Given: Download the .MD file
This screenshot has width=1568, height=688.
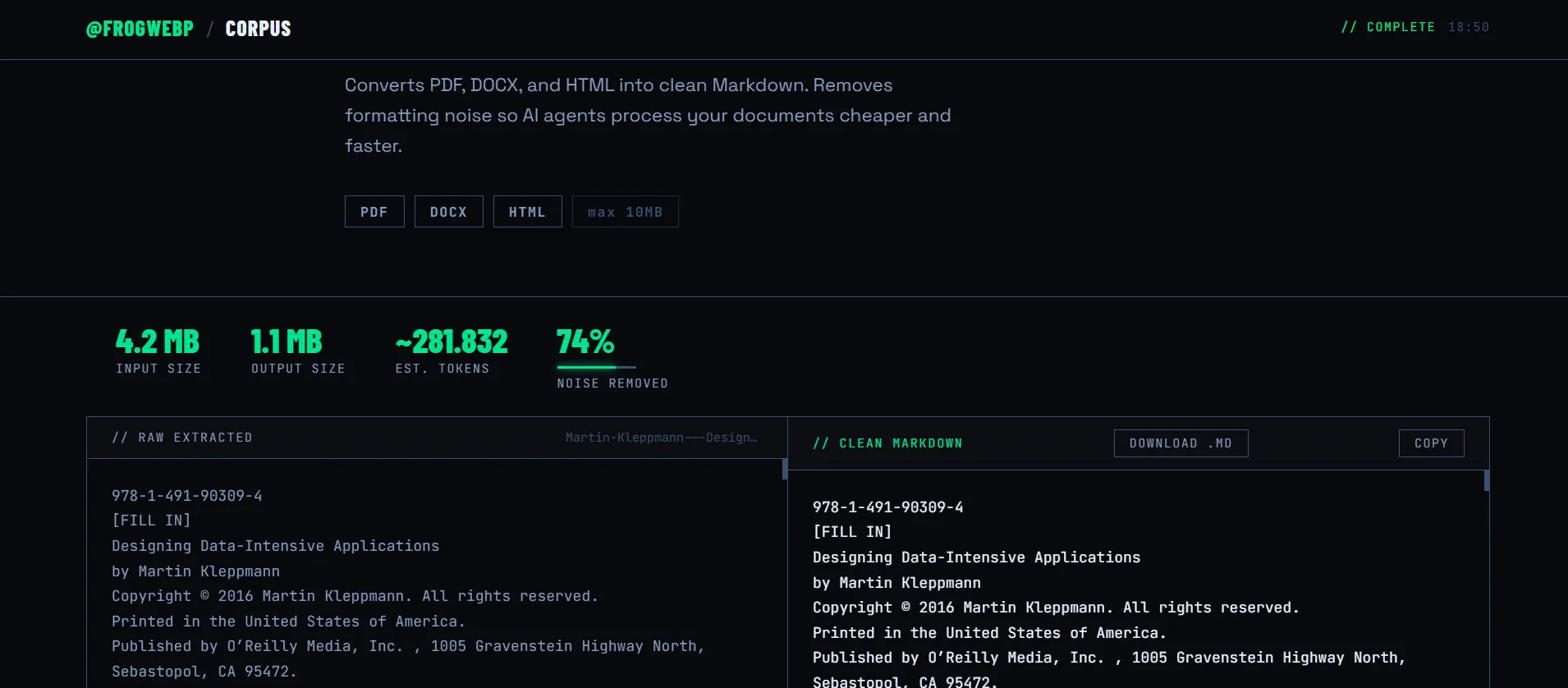Looking at the screenshot, I should click(x=1181, y=443).
